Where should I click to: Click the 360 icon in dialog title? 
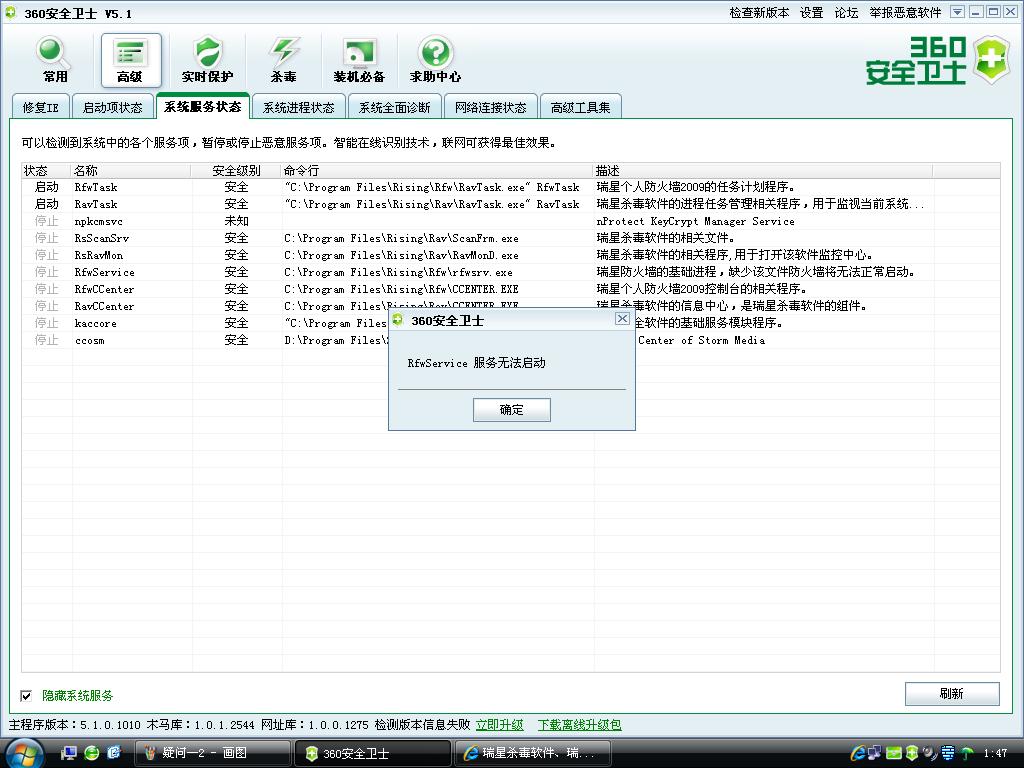pyautogui.click(x=398, y=319)
